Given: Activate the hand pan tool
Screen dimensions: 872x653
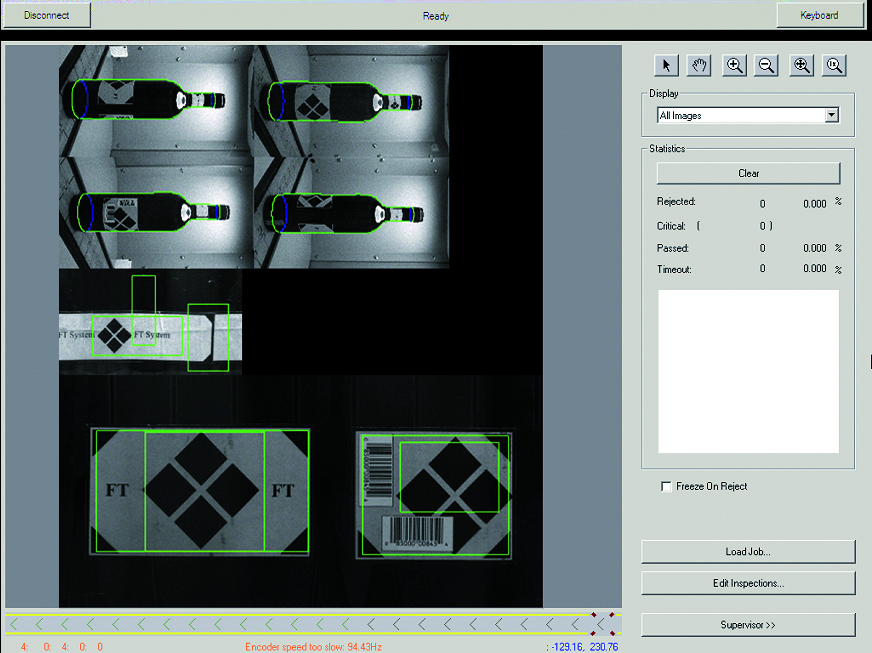Looking at the screenshot, I should click(x=700, y=66).
